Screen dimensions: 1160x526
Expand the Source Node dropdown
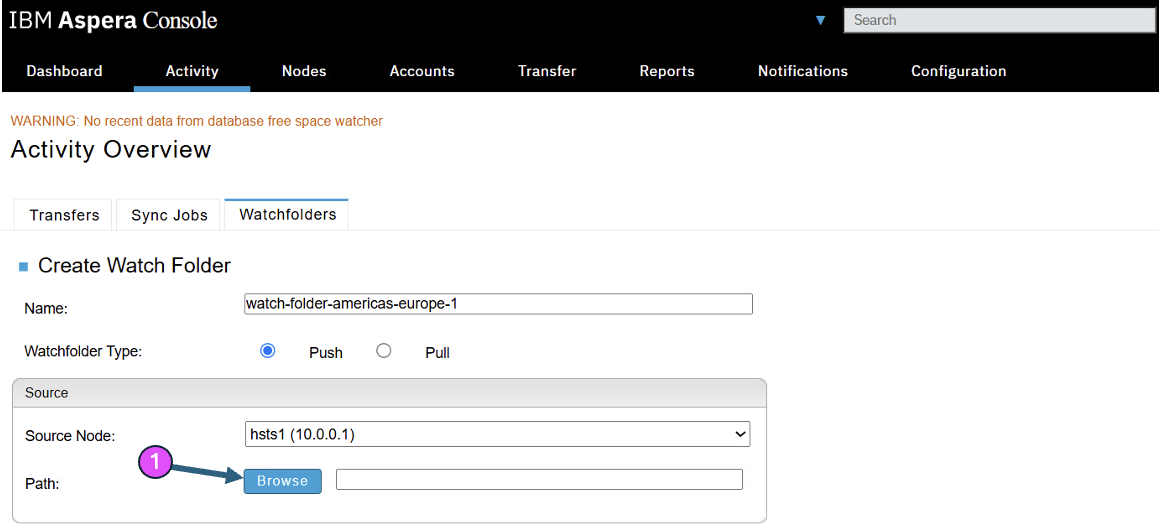(497, 435)
